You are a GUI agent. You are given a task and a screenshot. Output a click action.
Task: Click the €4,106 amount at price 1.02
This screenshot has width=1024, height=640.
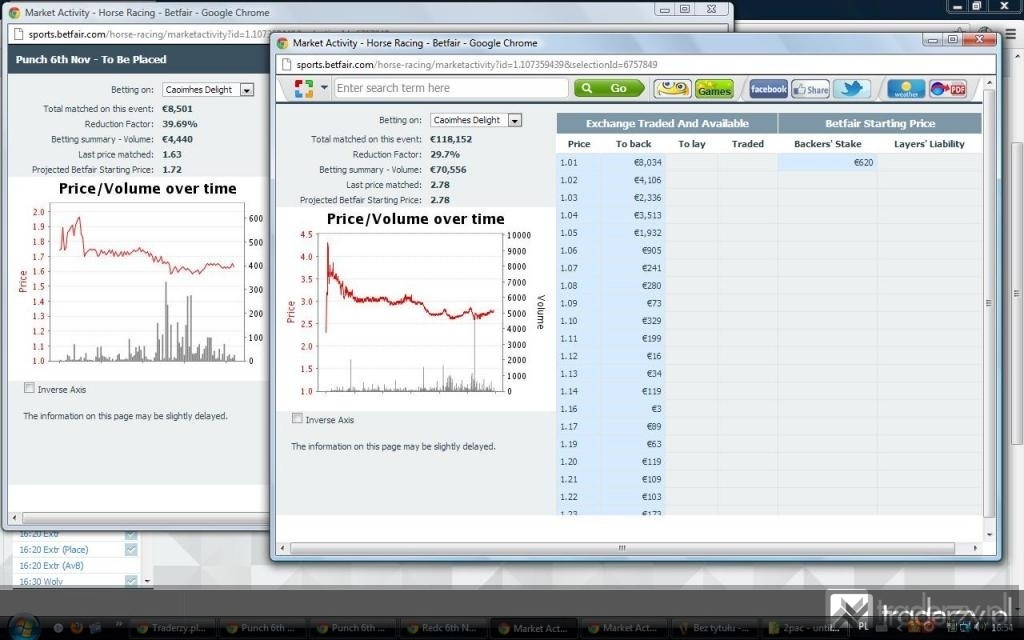click(647, 180)
